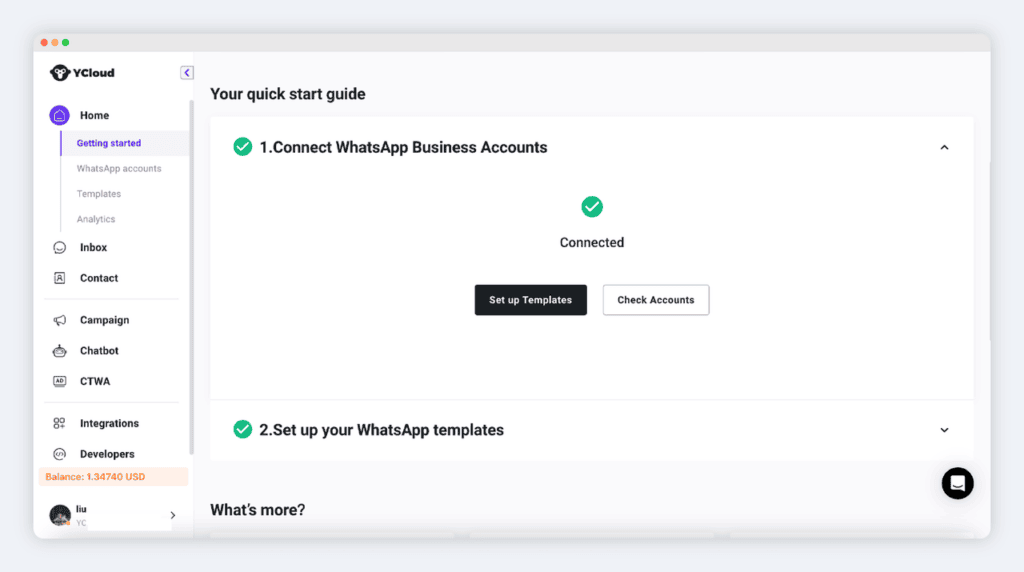The height and width of the screenshot is (572, 1024).
Task: Click the Balance 1.34740 USD banner
Action: click(x=113, y=477)
